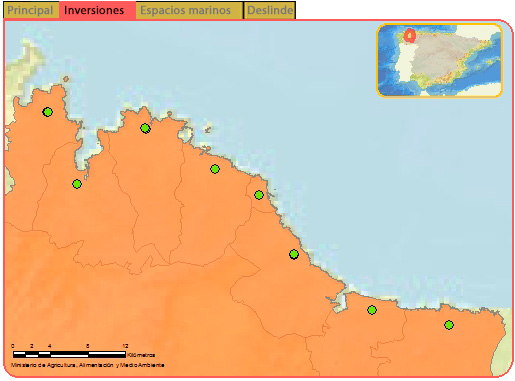This screenshot has width=515, height=381.
Task: Select the green marker in the small coastal municipality
Action: pyautogui.click(x=259, y=195)
